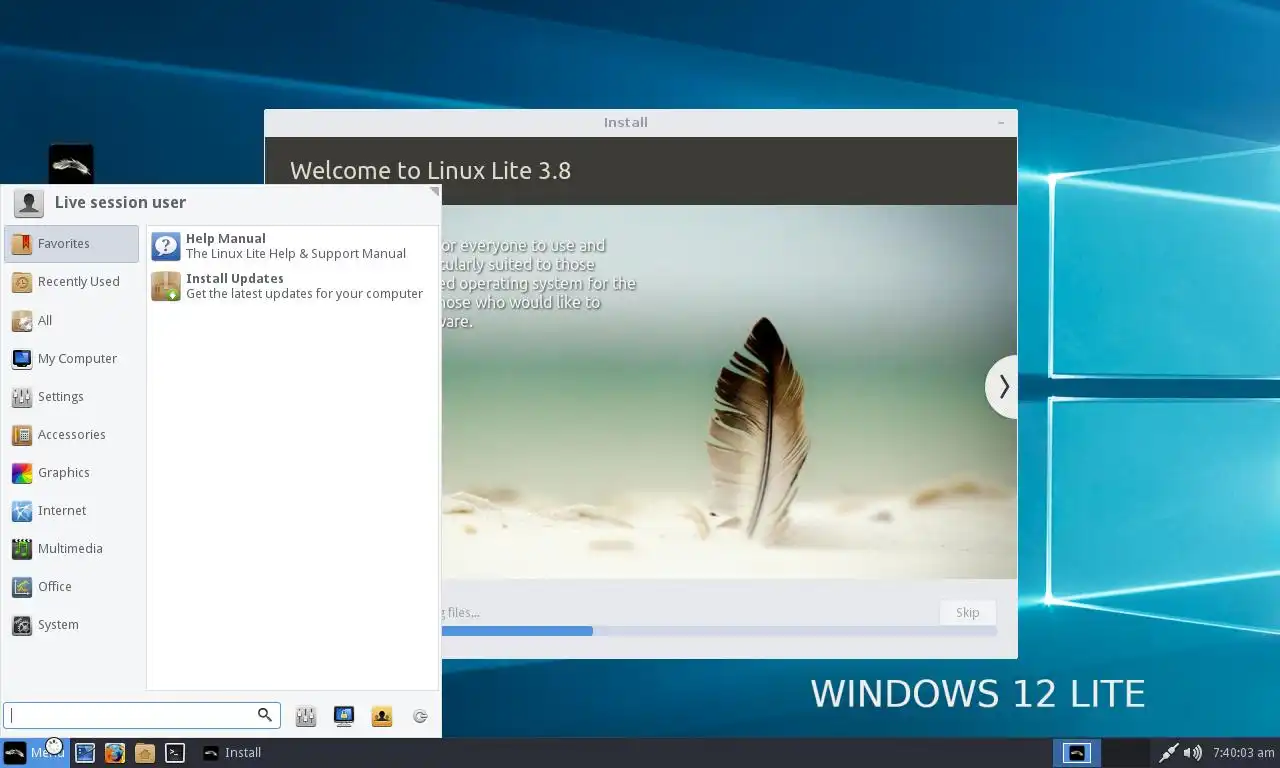Advance installer slideshow with right arrow

point(1002,386)
